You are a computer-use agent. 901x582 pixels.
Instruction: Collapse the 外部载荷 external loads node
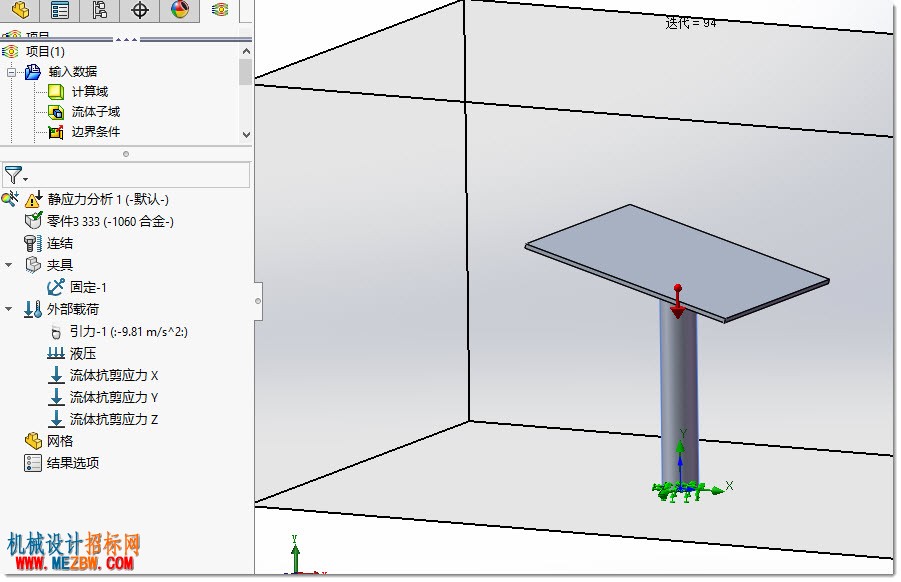pyautogui.click(x=9, y=309)
